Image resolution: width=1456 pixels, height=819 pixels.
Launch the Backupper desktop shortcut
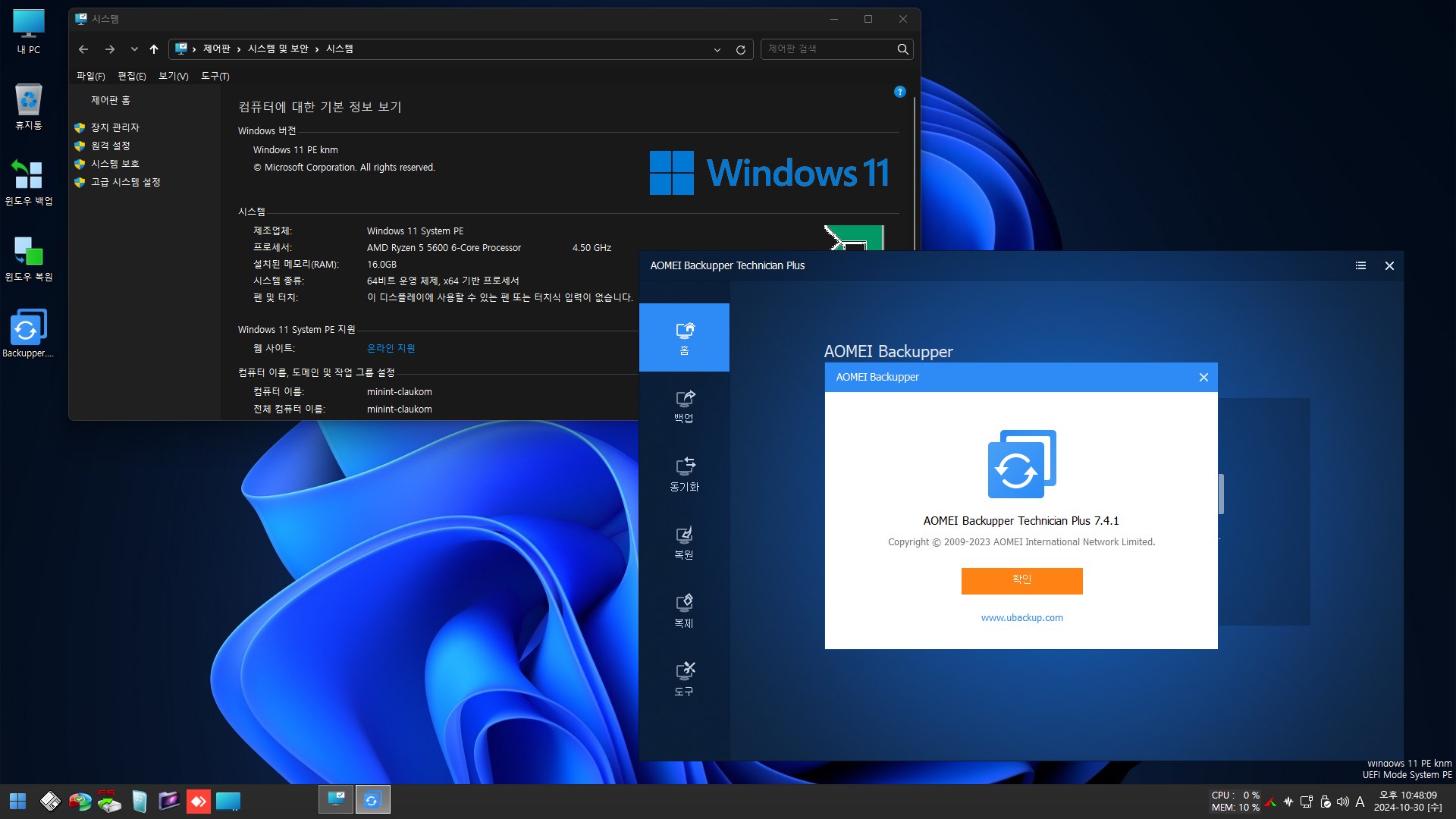[x=29, y=334]
